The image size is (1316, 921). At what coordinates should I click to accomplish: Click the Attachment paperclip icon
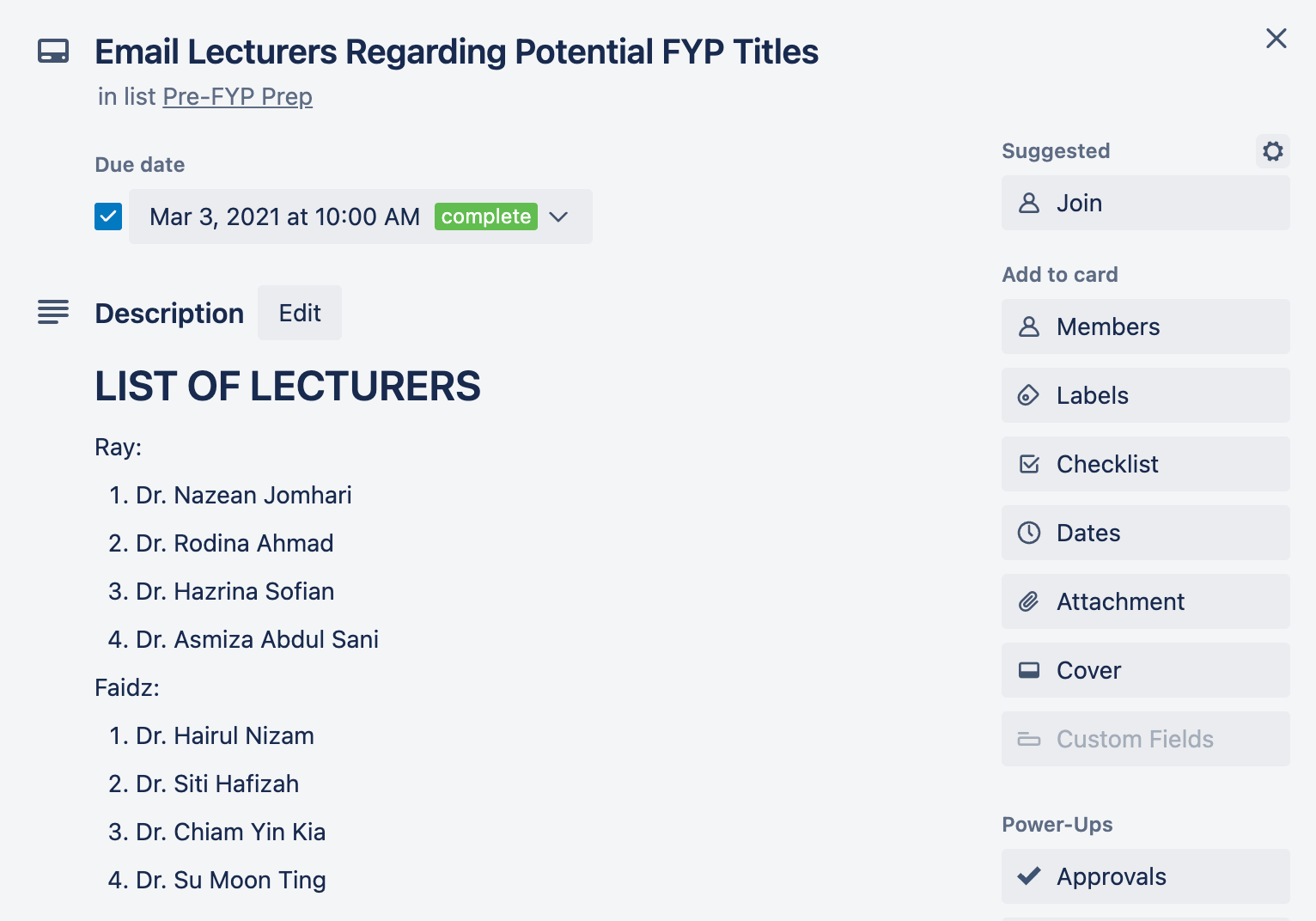pos(1029,601)
